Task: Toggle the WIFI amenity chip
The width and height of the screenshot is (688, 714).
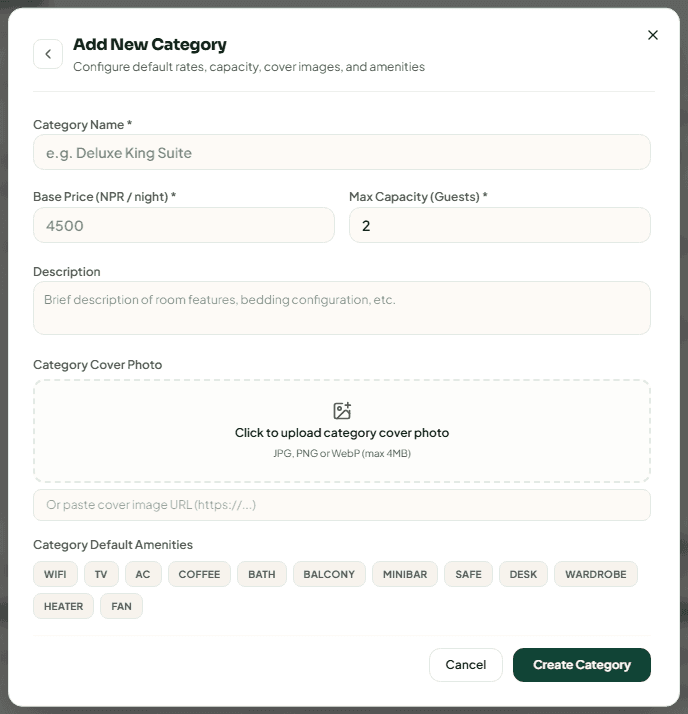Action: pyautogui.click(x=55, y=574)
